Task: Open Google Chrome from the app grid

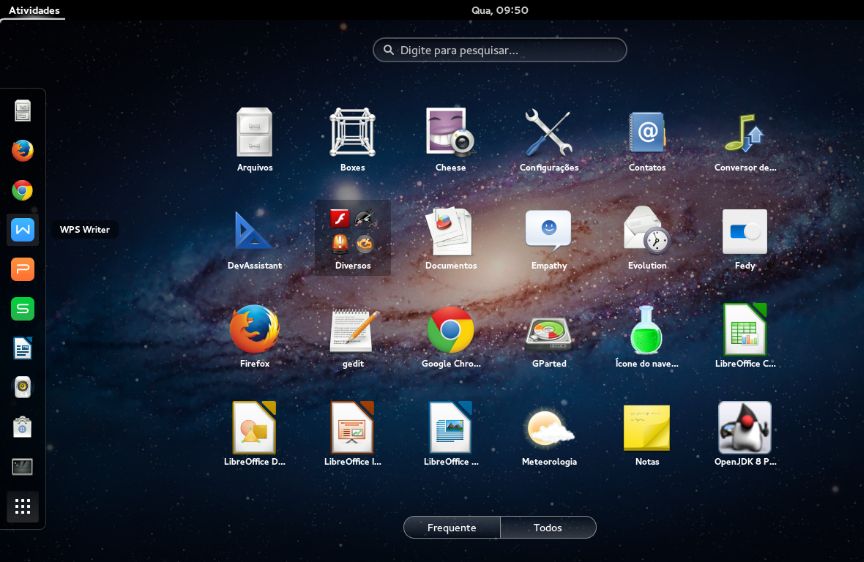Action: click(450, 336)
